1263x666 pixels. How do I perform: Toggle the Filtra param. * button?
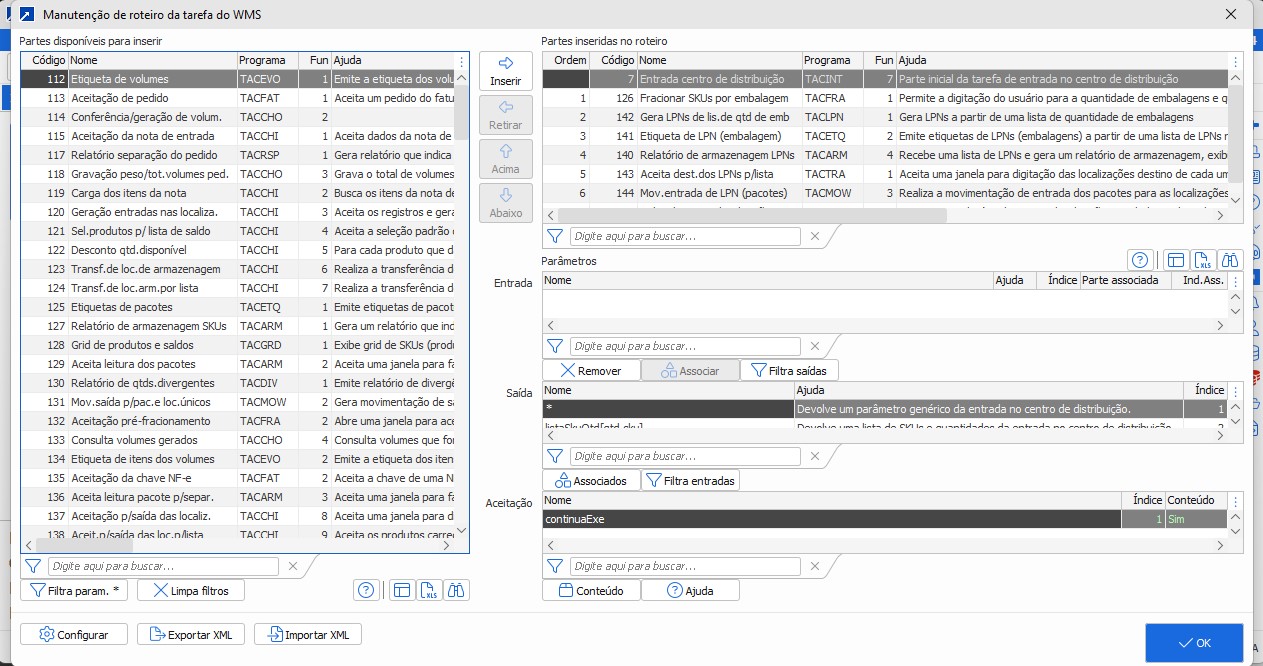click(x=74, y=591)
